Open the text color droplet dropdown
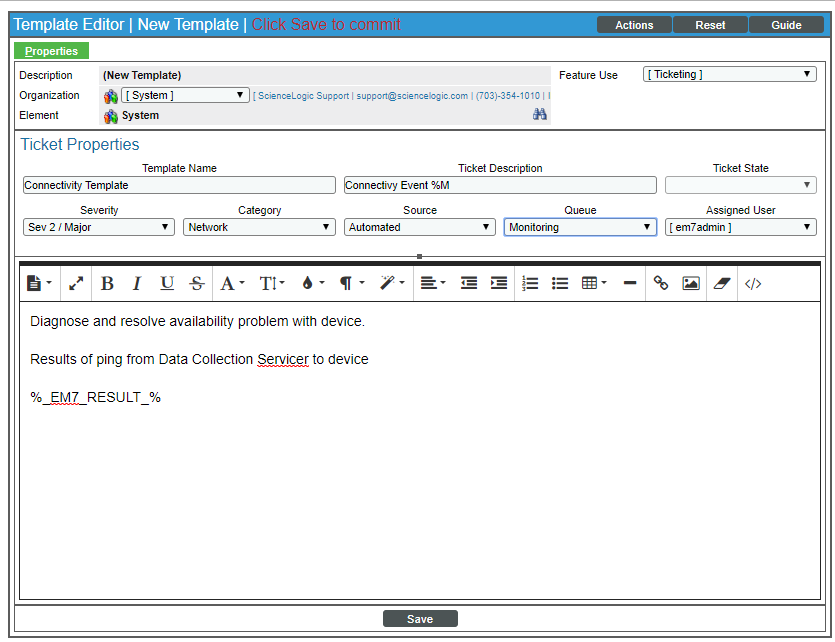835x642 pixels. pyautogui.click(x=312, y=284)
